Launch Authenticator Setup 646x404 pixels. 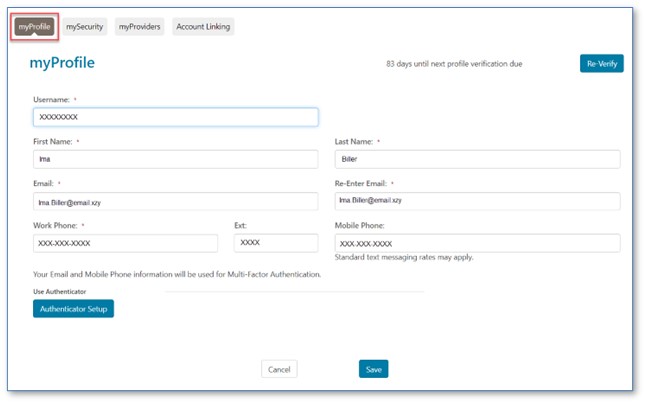coord(73,309)
